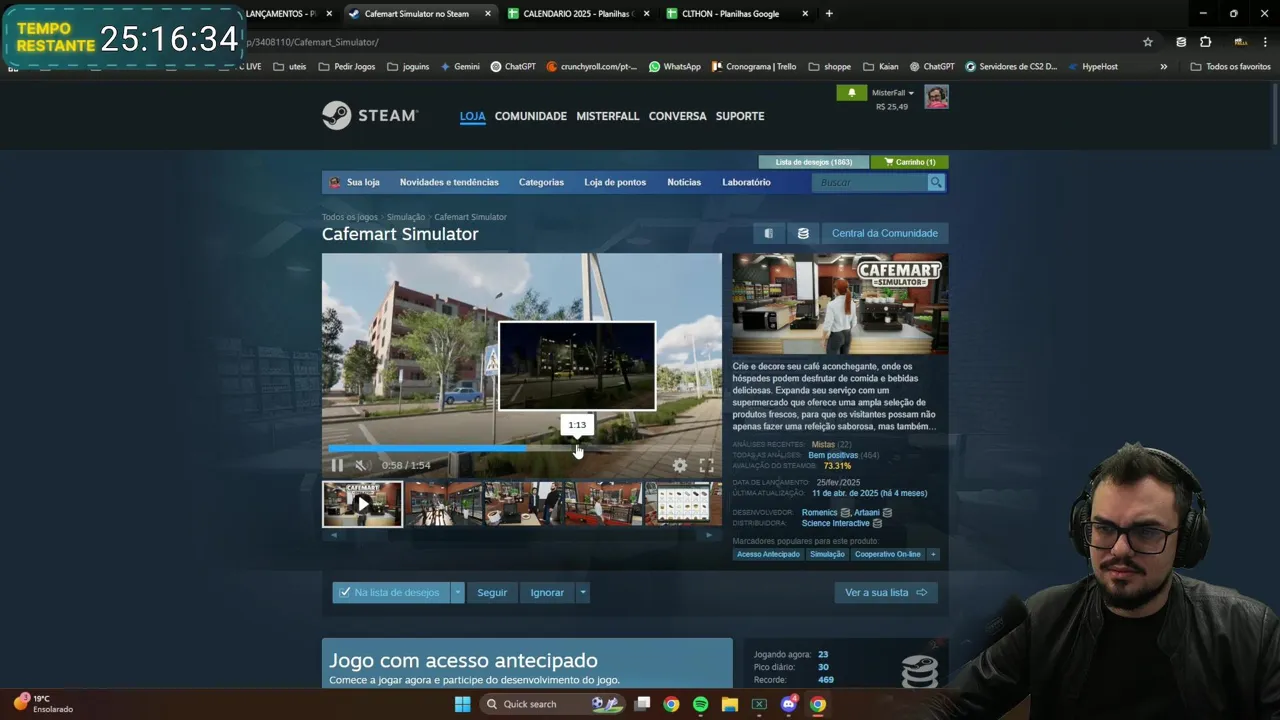
Task: Open the fourth screenshot thumbnail
Action: (604, 504)
